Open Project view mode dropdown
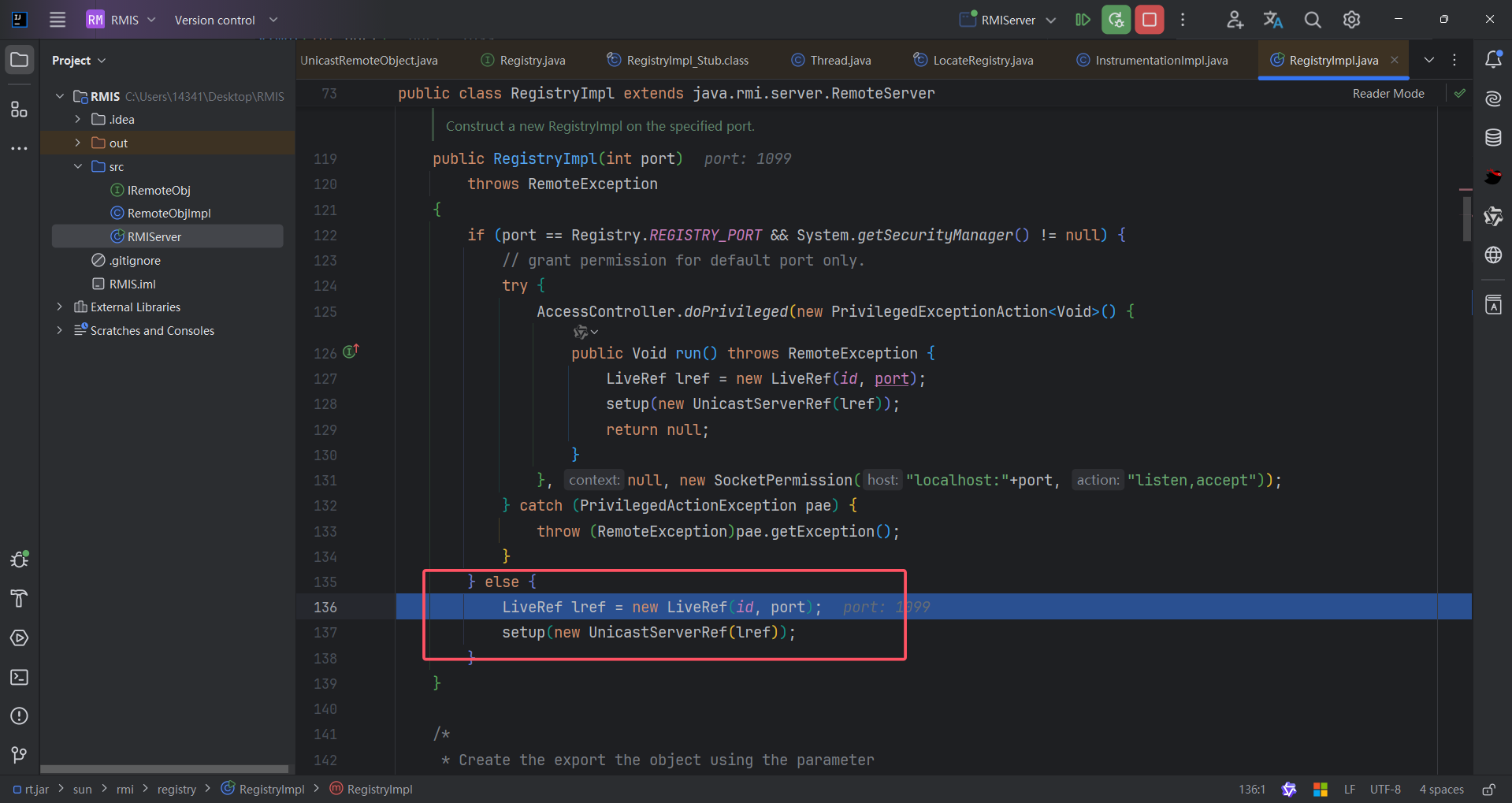The height and width of the screenshot is (803, 1512). (79, 60)
